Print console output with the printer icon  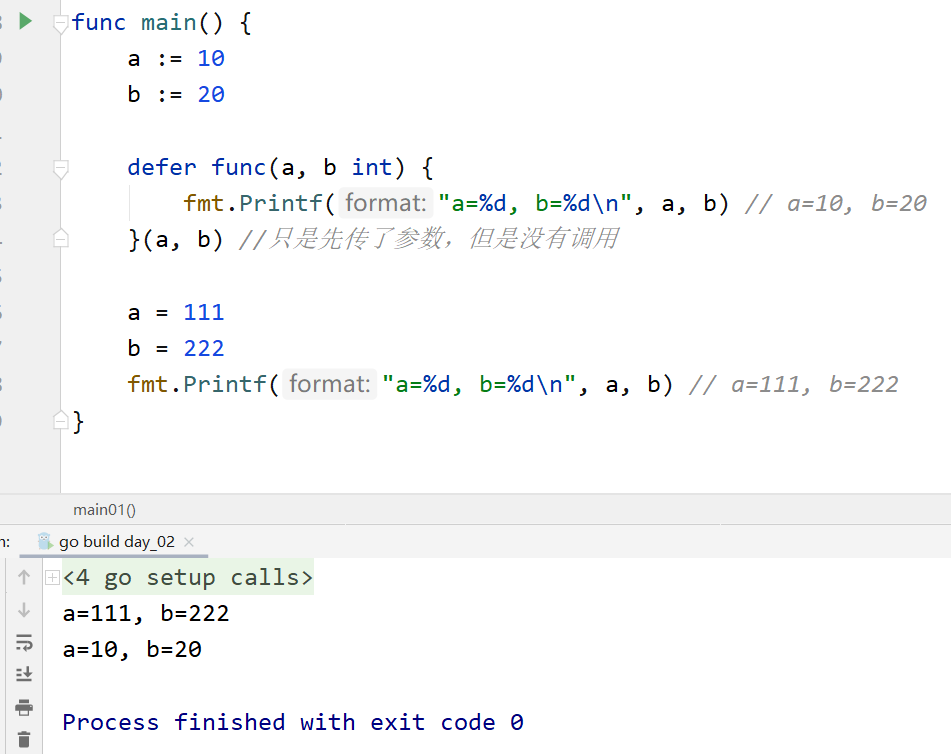click(24, 707)
